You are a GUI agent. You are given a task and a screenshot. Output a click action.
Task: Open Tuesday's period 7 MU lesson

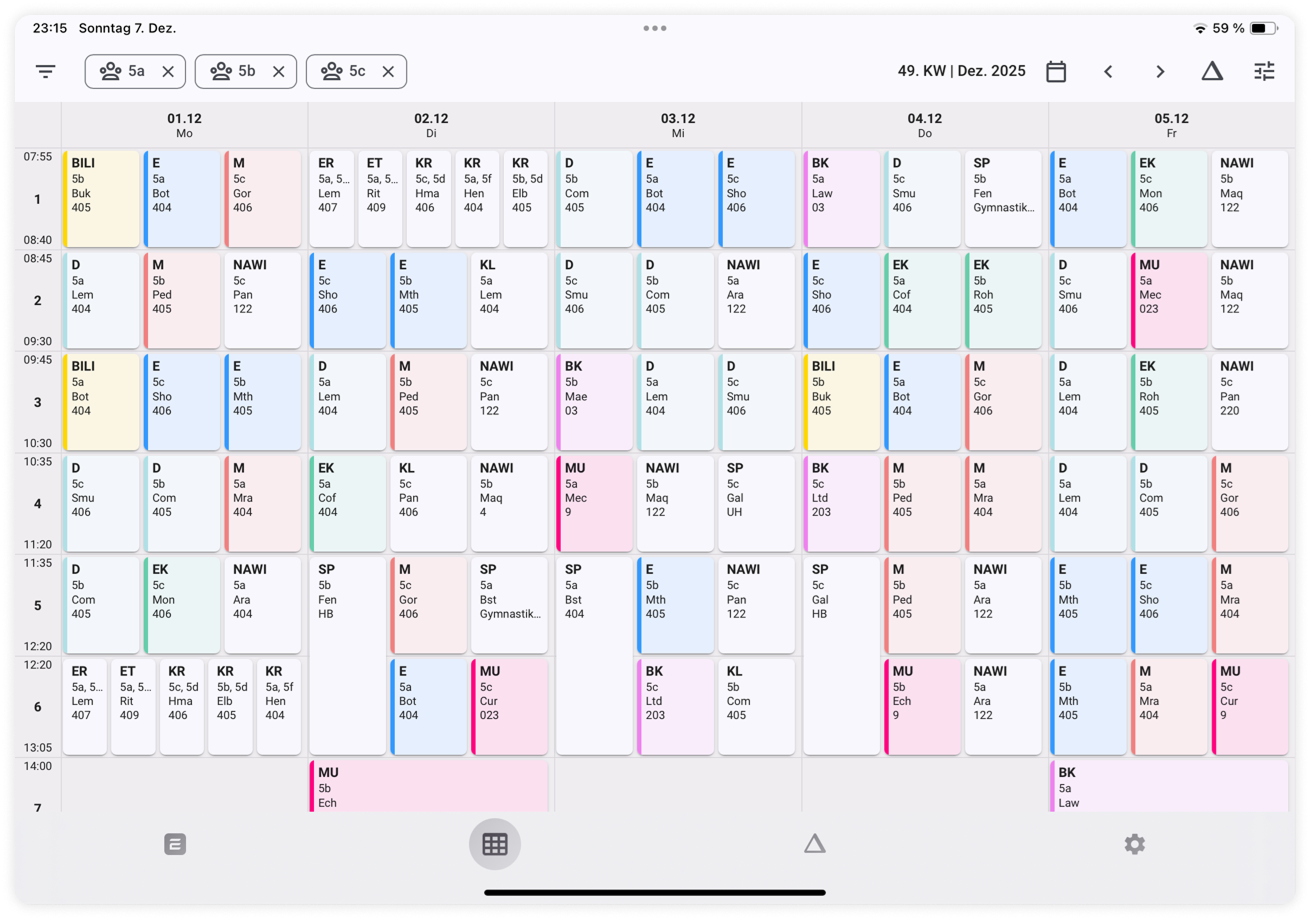click(x=429, y=787)
